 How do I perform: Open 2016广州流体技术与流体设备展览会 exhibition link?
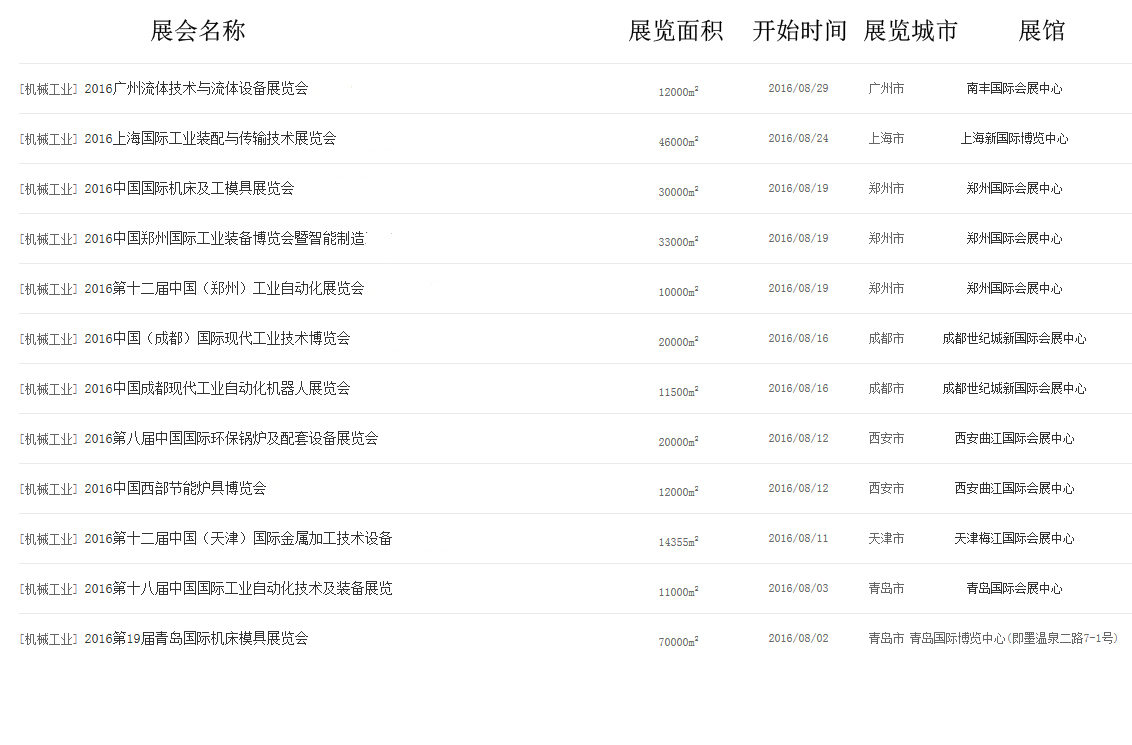pyautogui.click(x=196, y=89)
